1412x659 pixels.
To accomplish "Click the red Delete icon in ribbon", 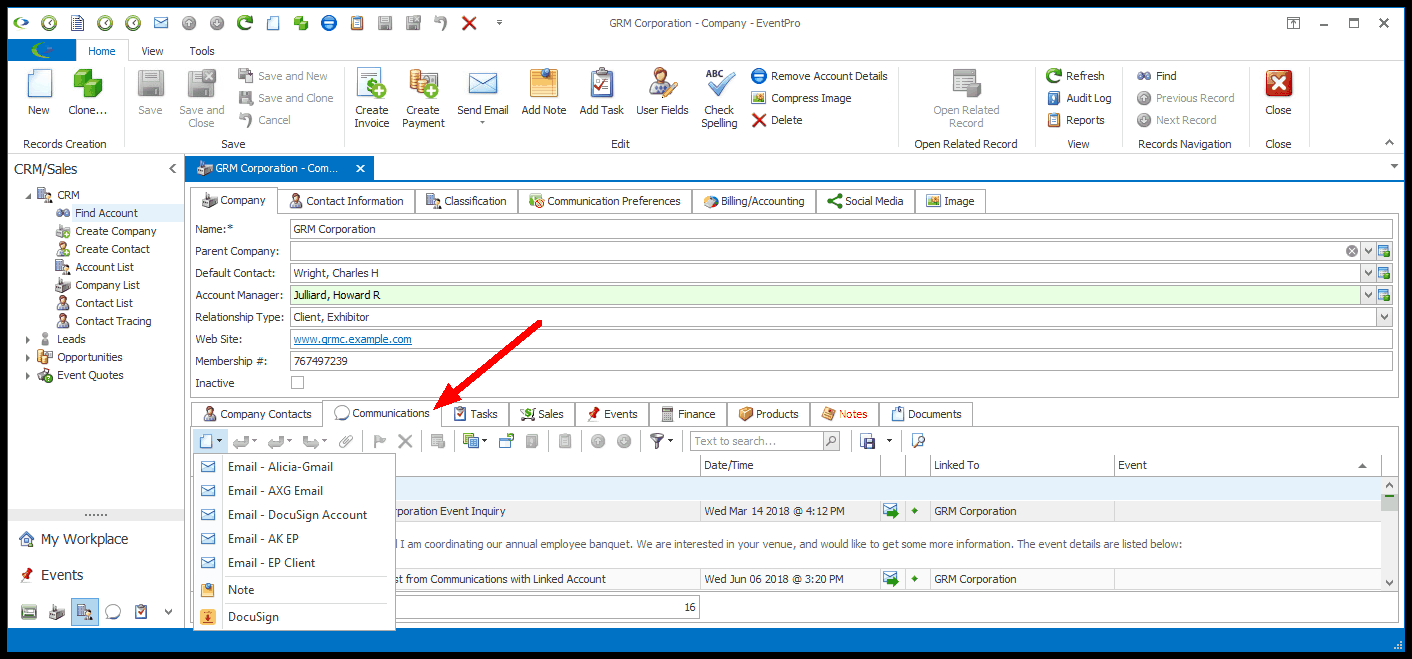I will pyautogui.click(x=759, y=120).
